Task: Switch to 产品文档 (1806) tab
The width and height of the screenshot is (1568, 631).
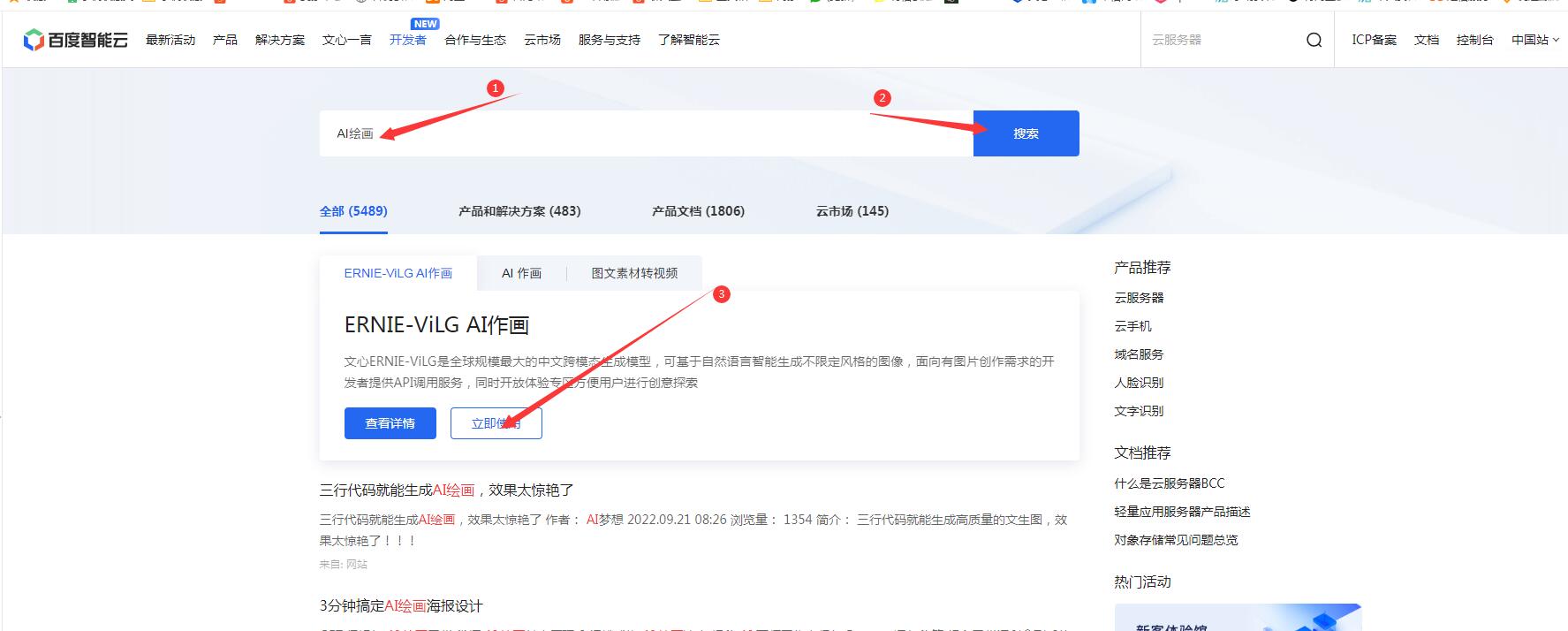Action: (698, 211)
